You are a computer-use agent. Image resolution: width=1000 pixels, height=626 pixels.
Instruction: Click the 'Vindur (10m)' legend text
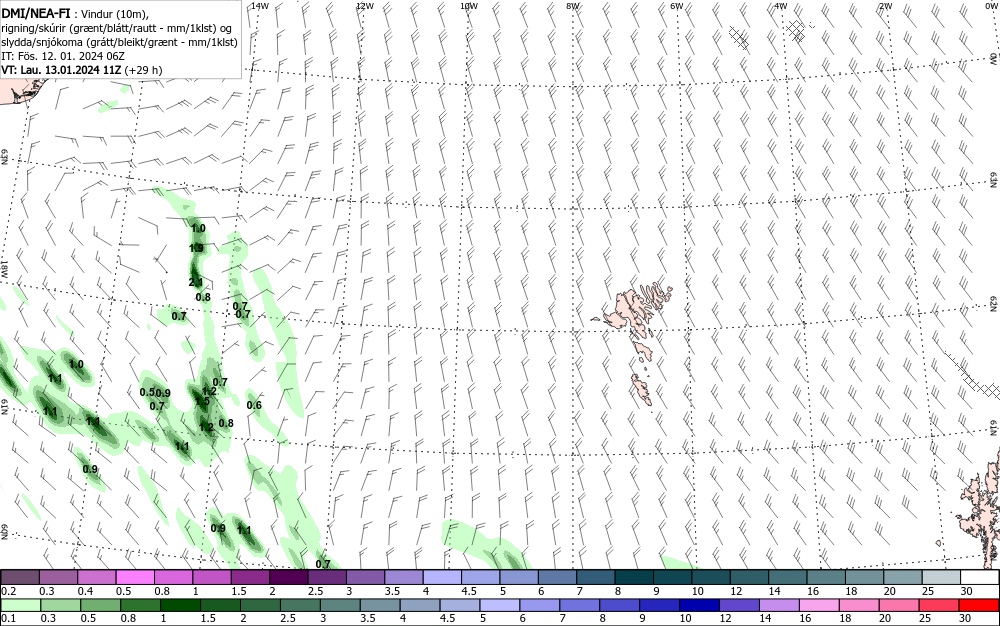[115, 14]
